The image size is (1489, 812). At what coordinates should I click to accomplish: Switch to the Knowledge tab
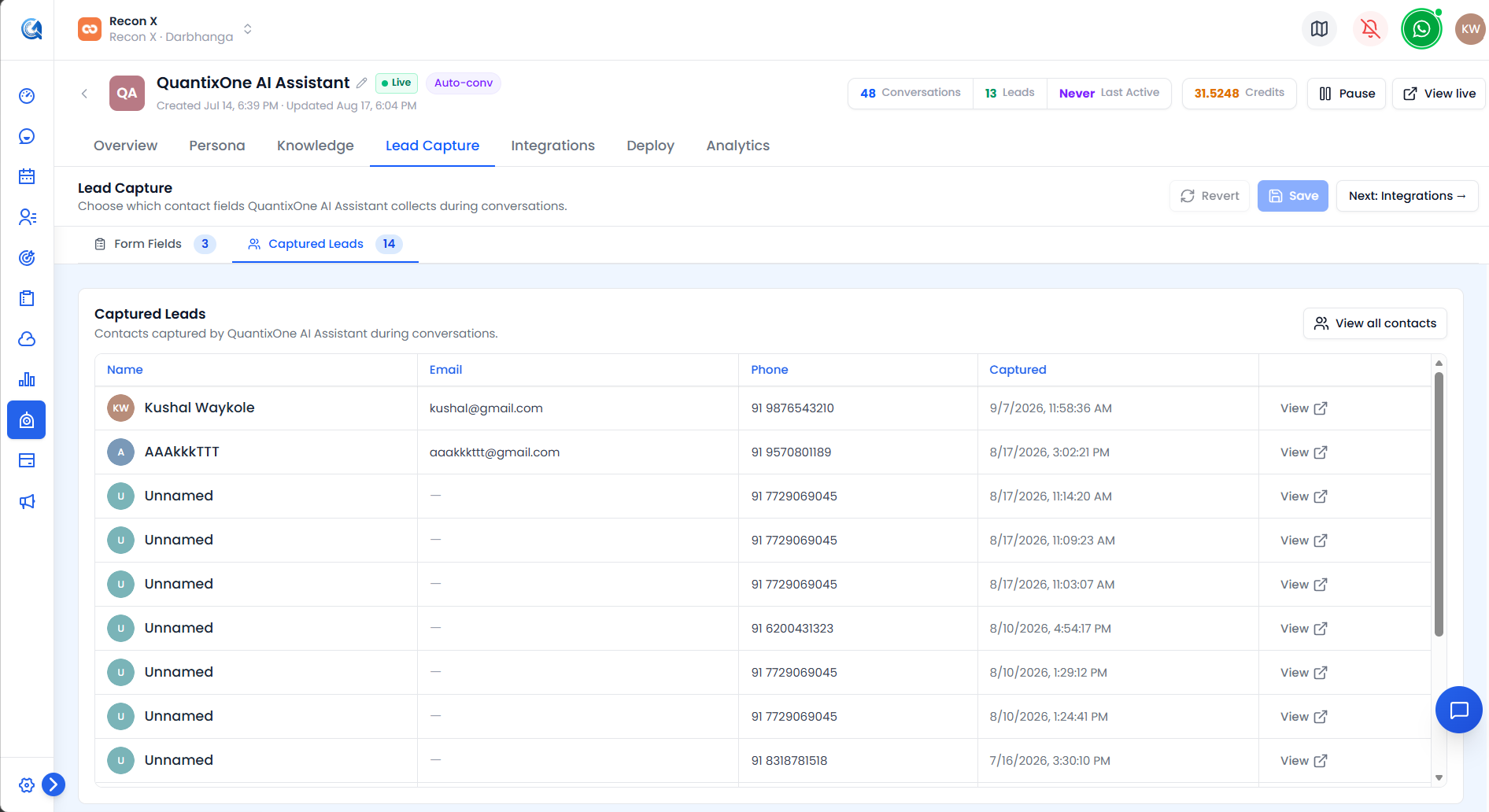(316, 146)
